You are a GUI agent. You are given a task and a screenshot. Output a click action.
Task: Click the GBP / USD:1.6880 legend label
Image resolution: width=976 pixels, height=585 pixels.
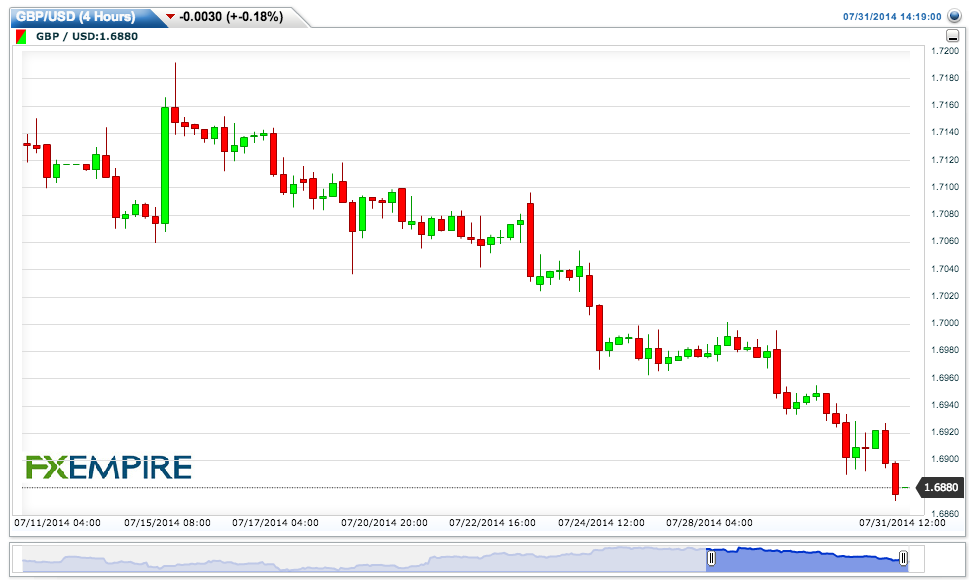point(87,37)
